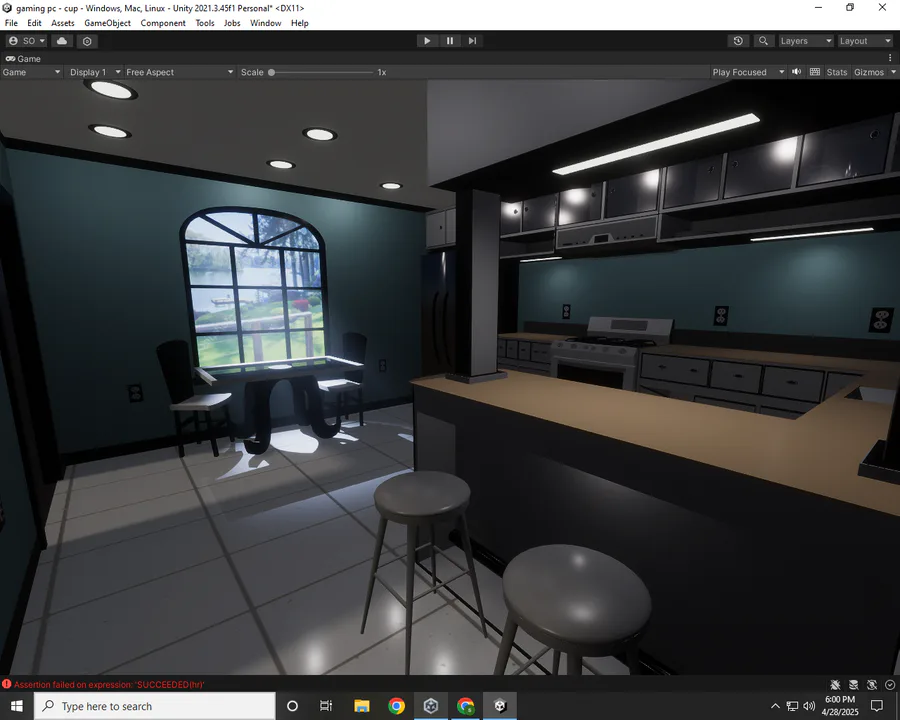Toggle the keyboard Shortcuts icon in the Game view
Image resolution: width=900 pixels, height=720 pixels.
click(814, 72)
